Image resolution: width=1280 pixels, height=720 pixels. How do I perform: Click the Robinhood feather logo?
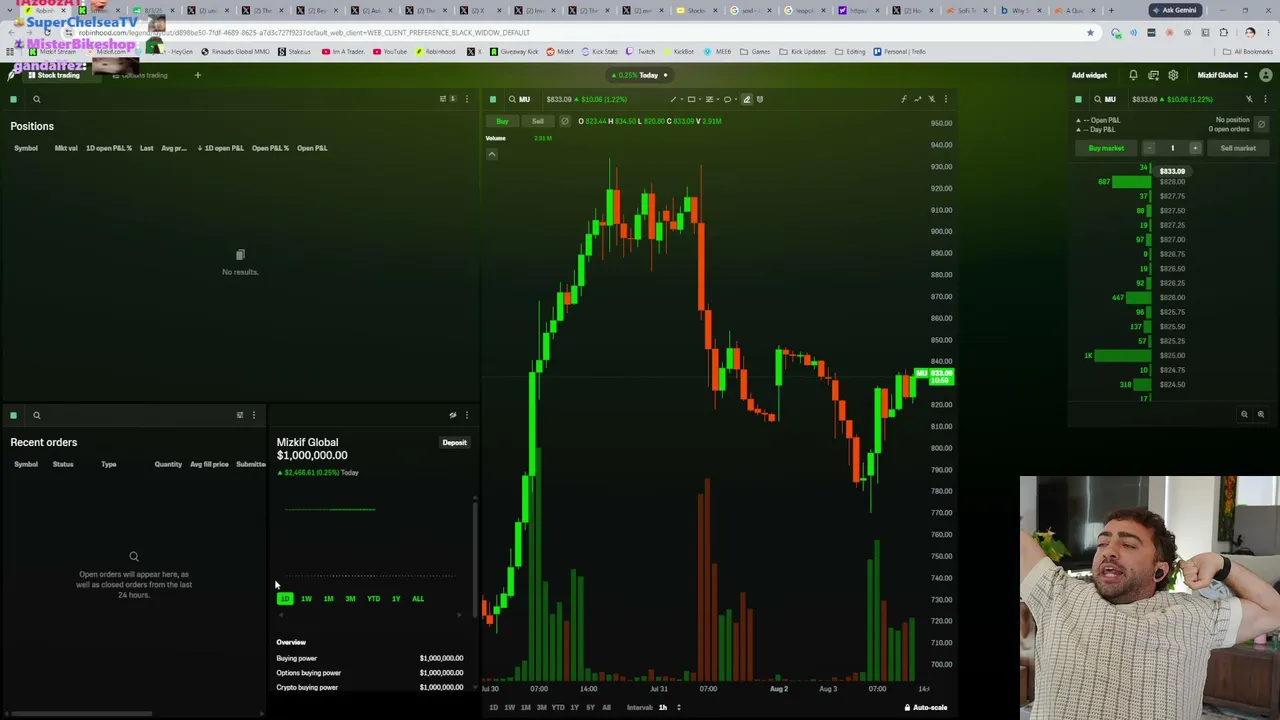tap(12, 74)
